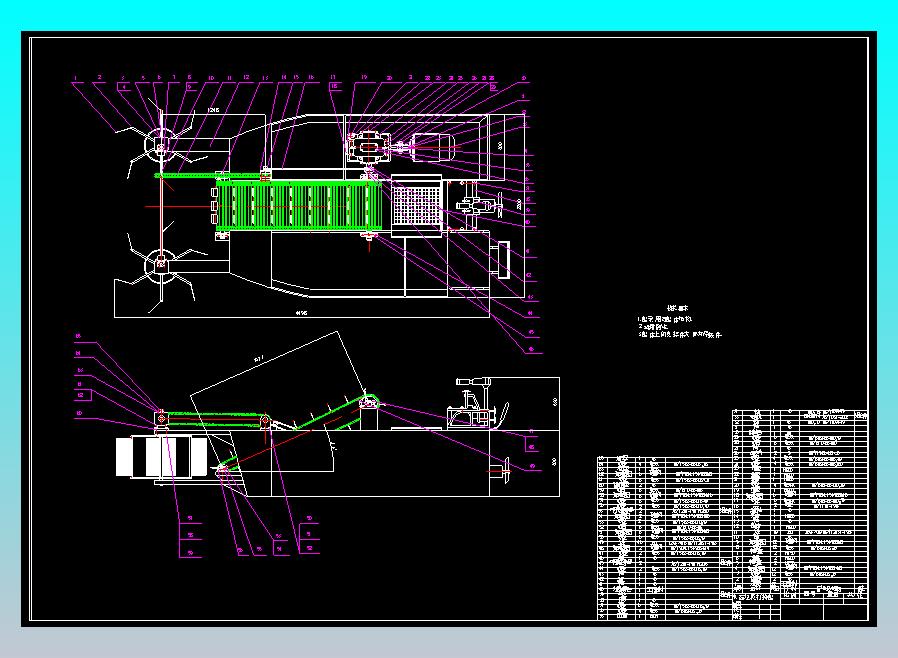898x658 pixels.
Task: Select the rectangular outboard bracket in top view
Action: point(501,259)
